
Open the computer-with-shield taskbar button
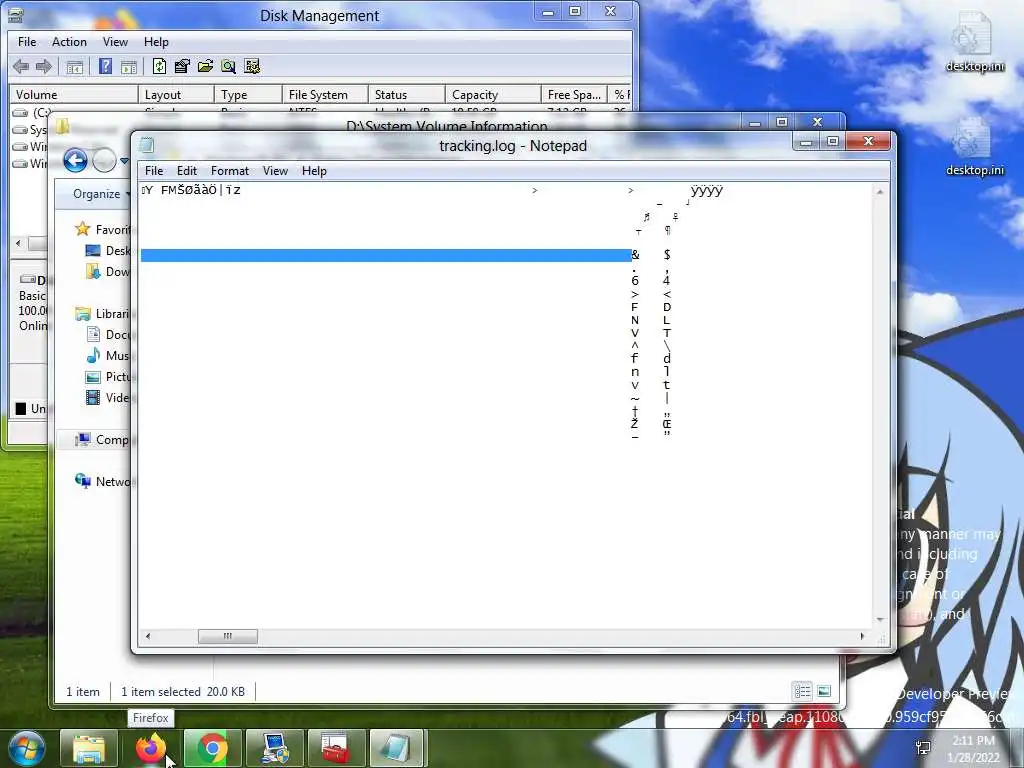(275, 748)
